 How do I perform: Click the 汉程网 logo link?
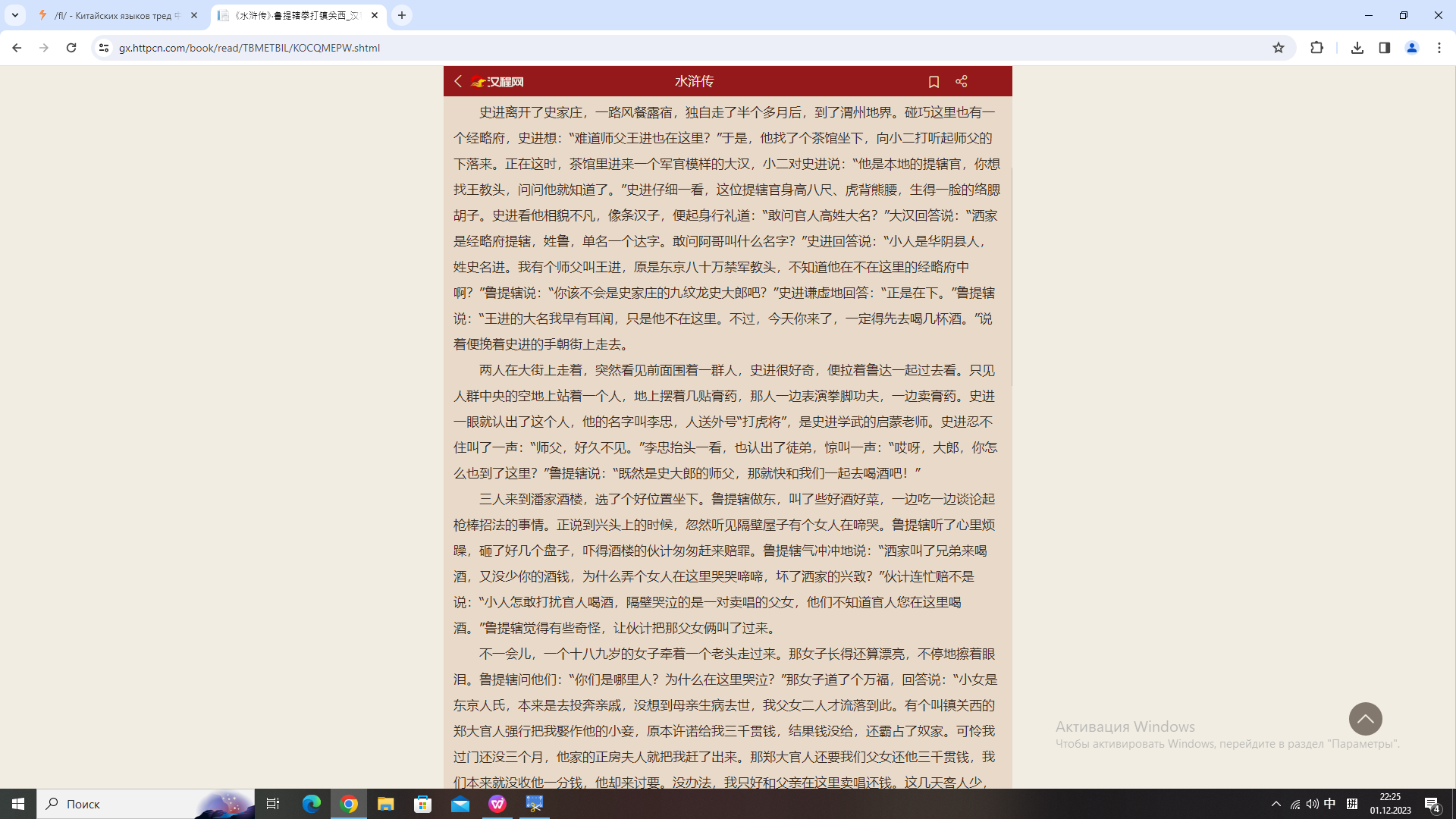tap(497, 82)
